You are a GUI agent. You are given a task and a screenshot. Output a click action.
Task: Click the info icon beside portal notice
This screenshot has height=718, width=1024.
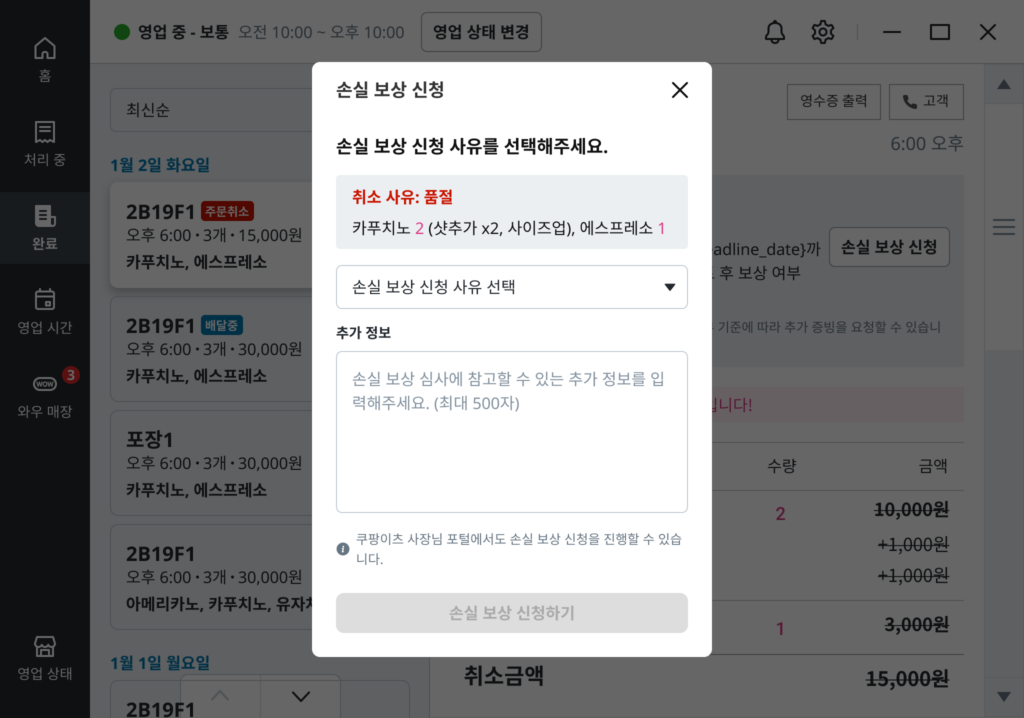tap(343, 549)
